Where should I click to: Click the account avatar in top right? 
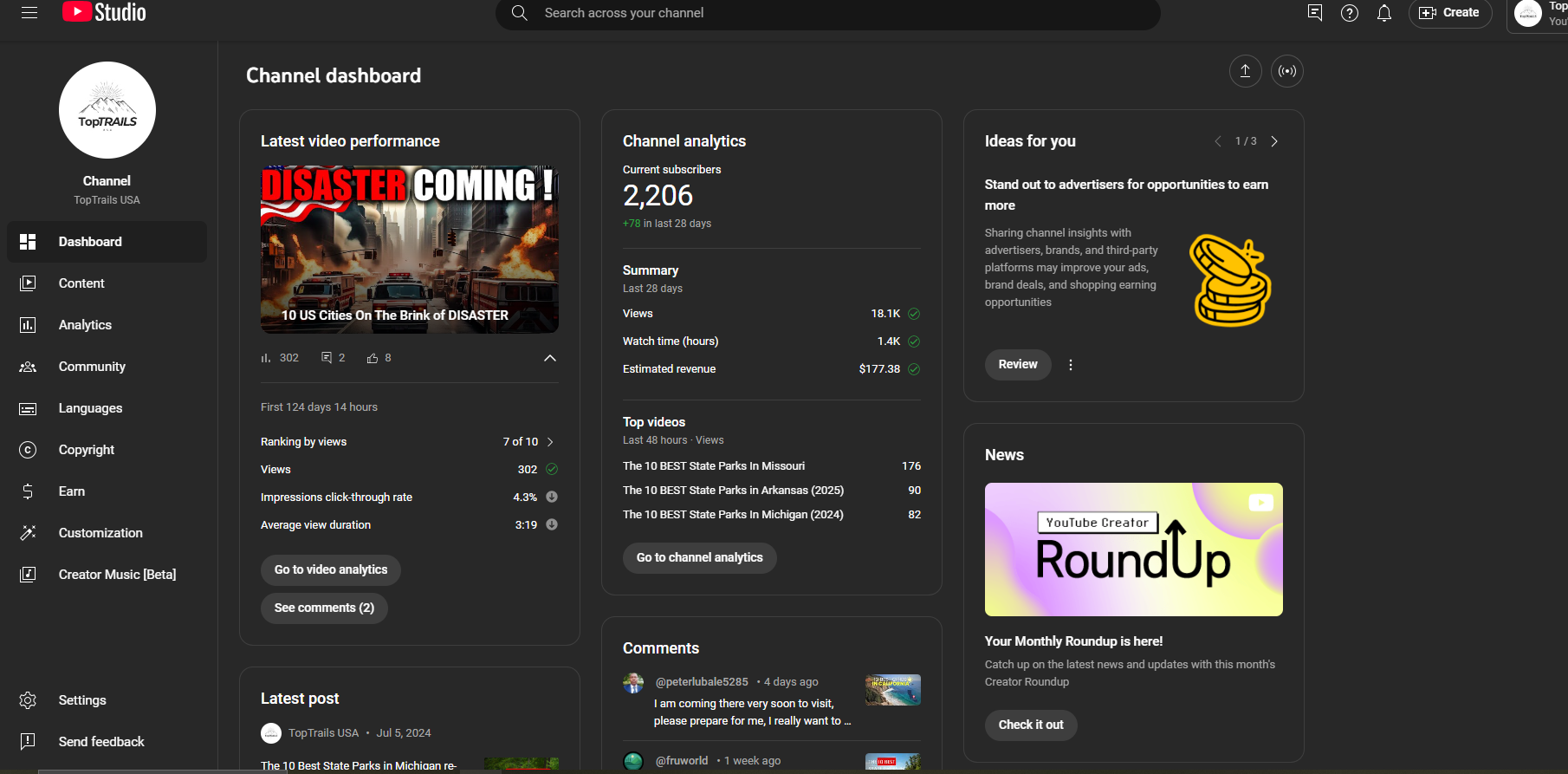1528,13
